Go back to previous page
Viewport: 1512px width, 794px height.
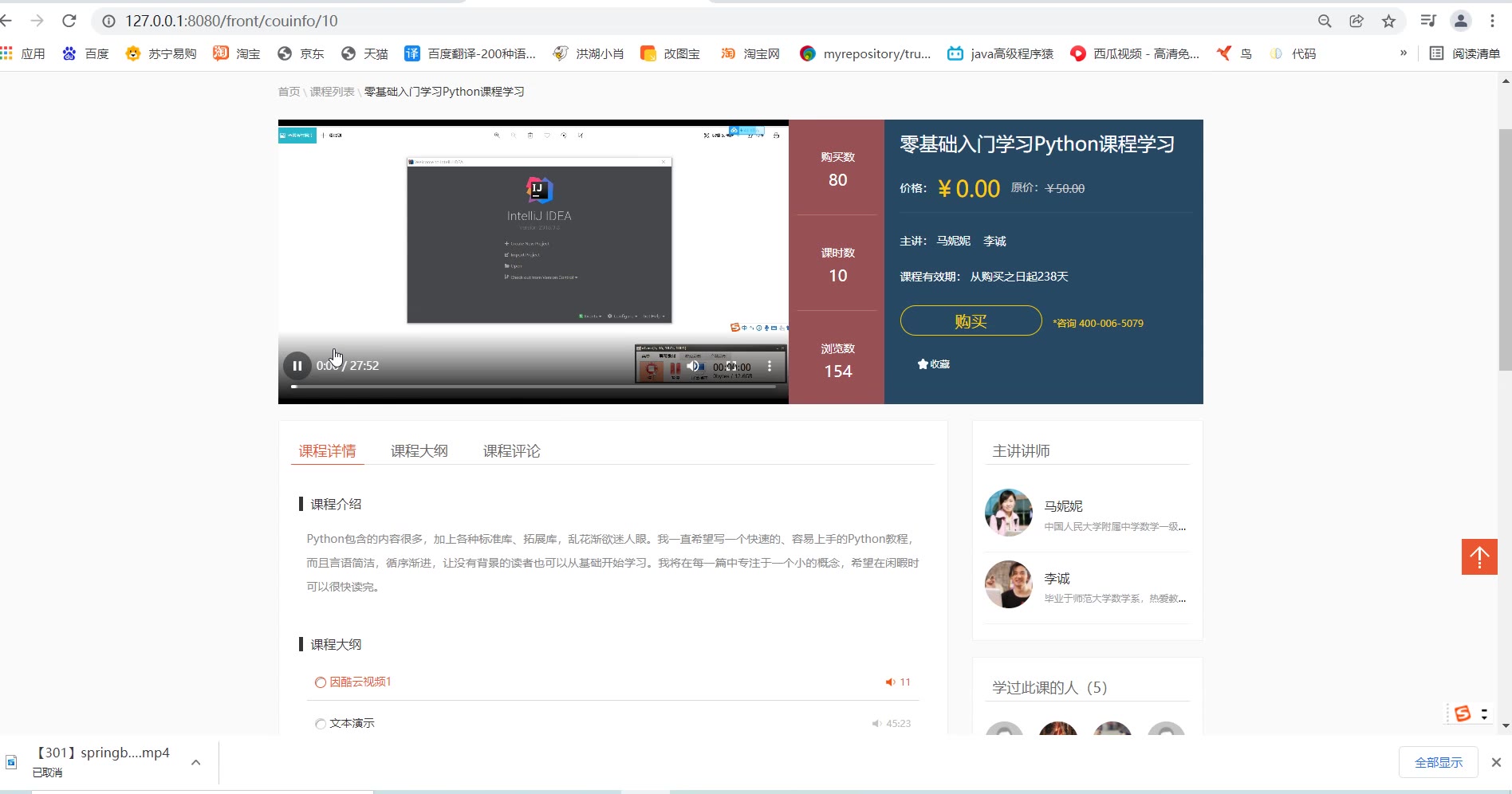(7, 21)
